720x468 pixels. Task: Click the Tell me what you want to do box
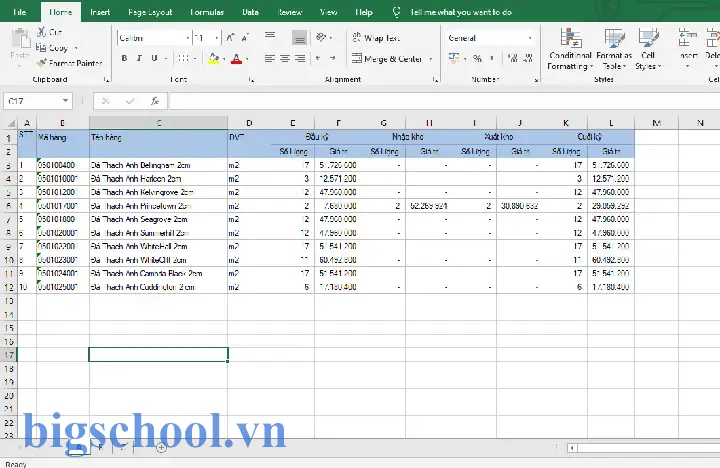click(x=461, y=12)
